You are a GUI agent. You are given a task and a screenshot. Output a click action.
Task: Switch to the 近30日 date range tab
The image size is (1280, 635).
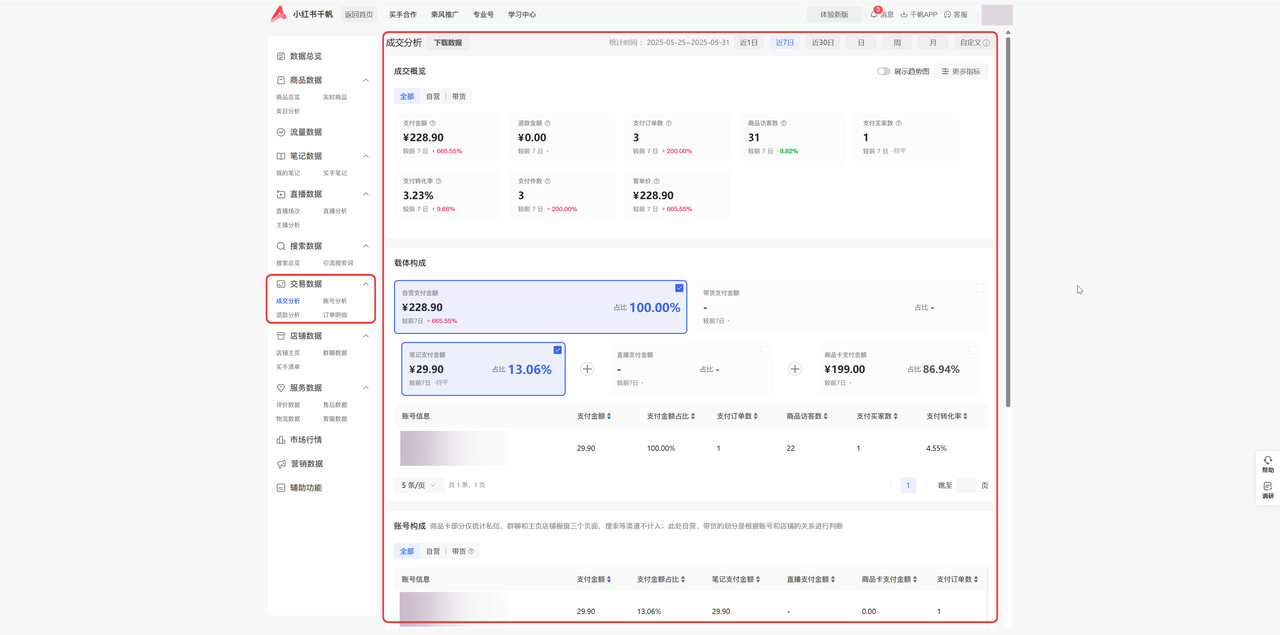pos(822,43)
